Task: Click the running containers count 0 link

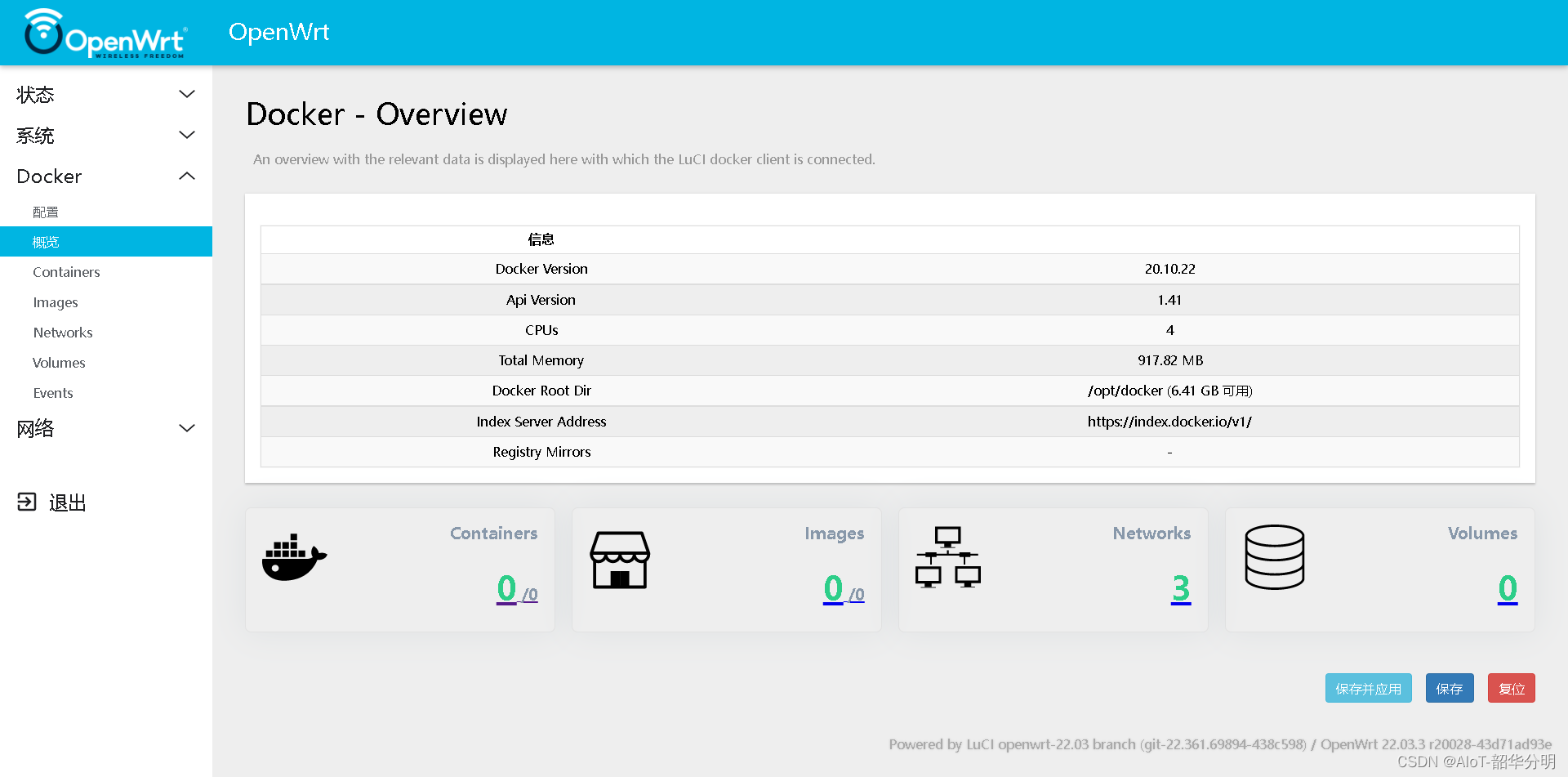Action: [x=506, y=588]
